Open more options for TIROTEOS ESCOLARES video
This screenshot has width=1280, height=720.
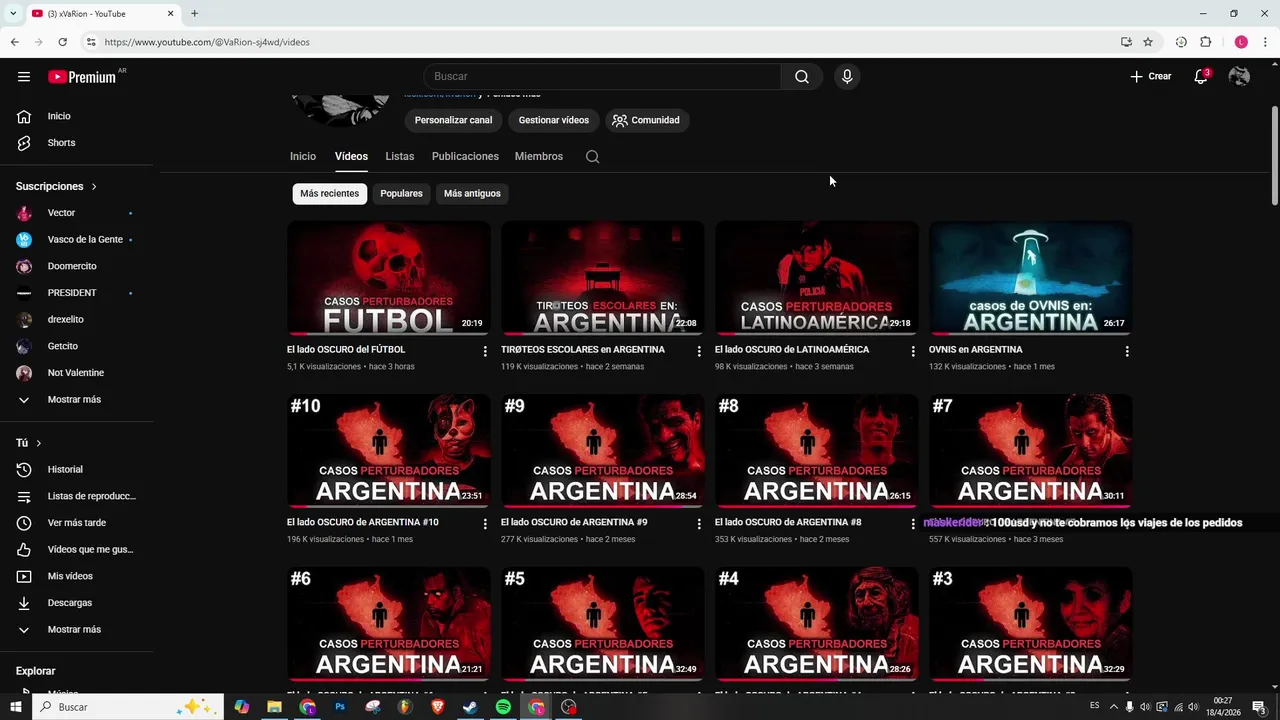(x=699, y=351)
